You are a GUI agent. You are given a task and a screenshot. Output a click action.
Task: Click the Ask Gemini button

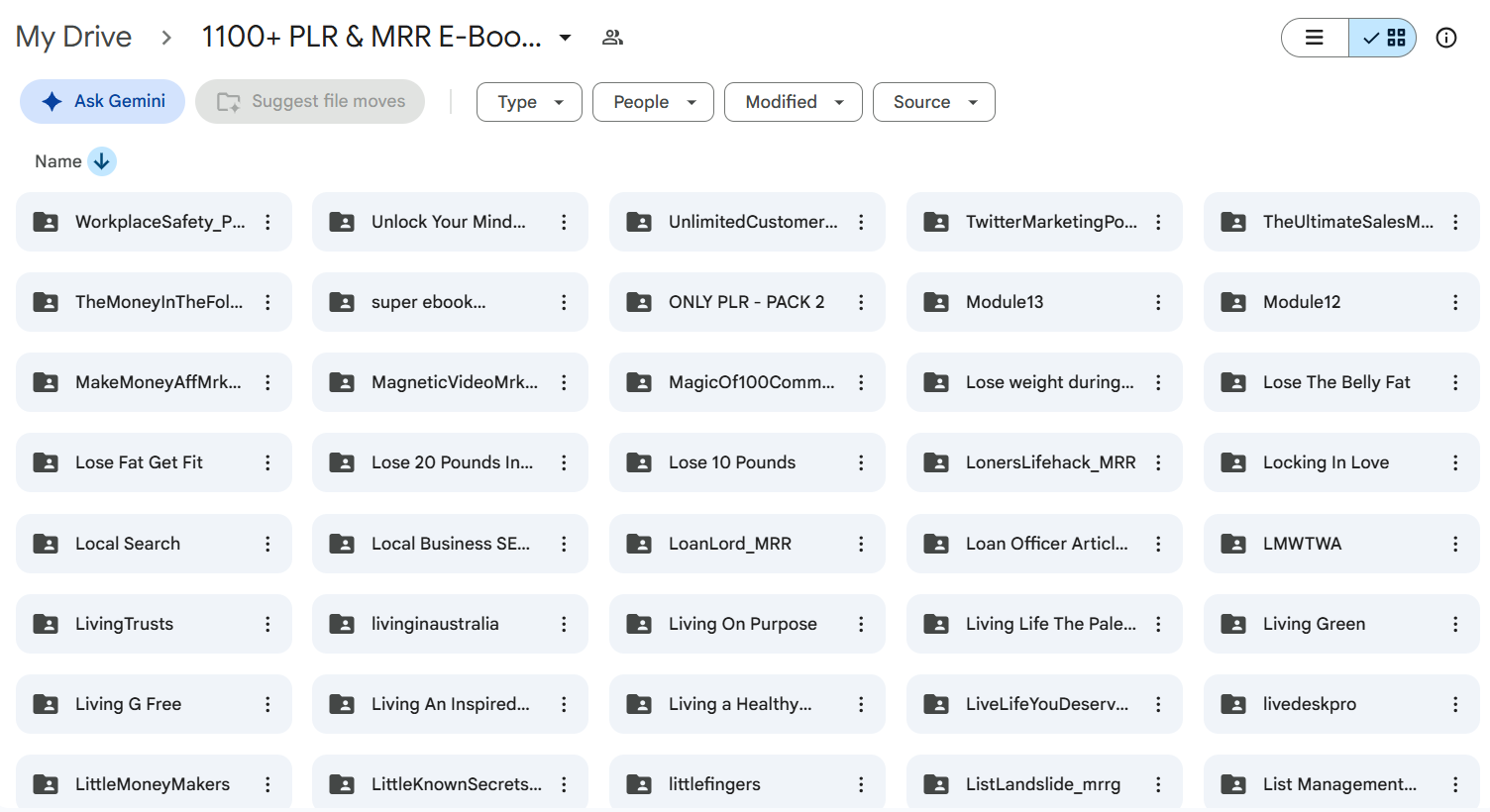click(103, 101)
